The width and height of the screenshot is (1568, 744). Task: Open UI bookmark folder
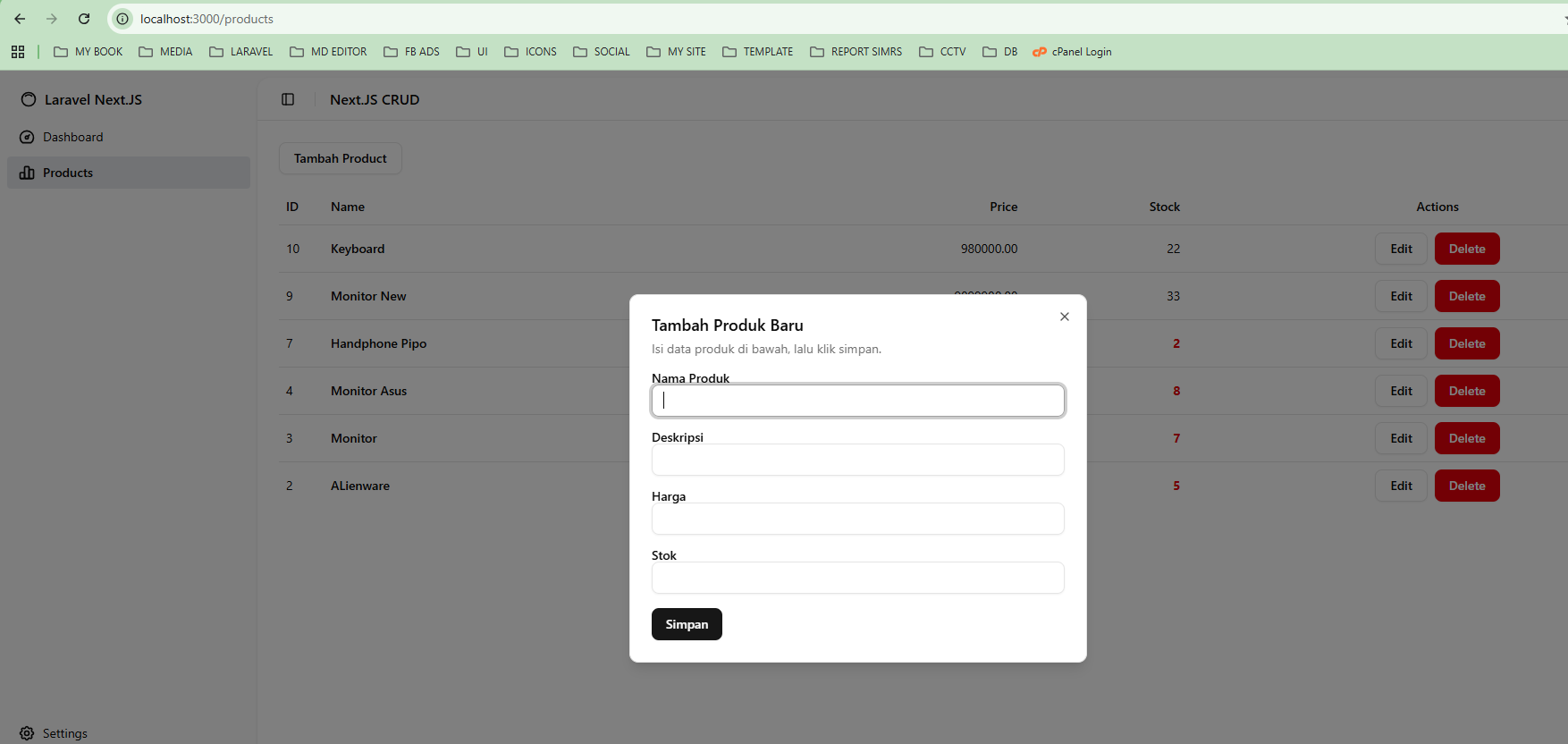pos(472,52)
